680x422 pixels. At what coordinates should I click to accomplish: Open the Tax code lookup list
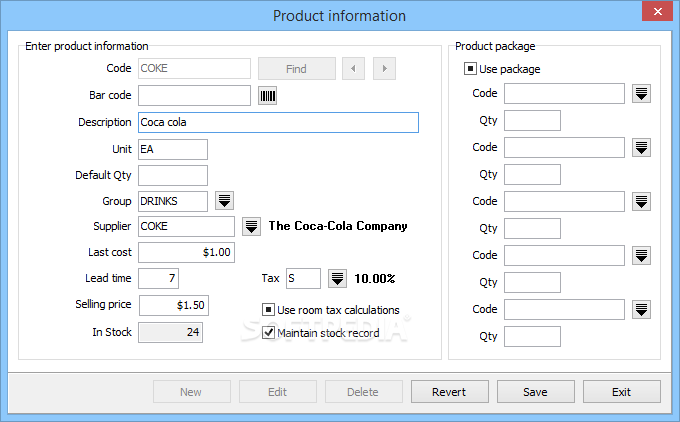tap(337, 278)
